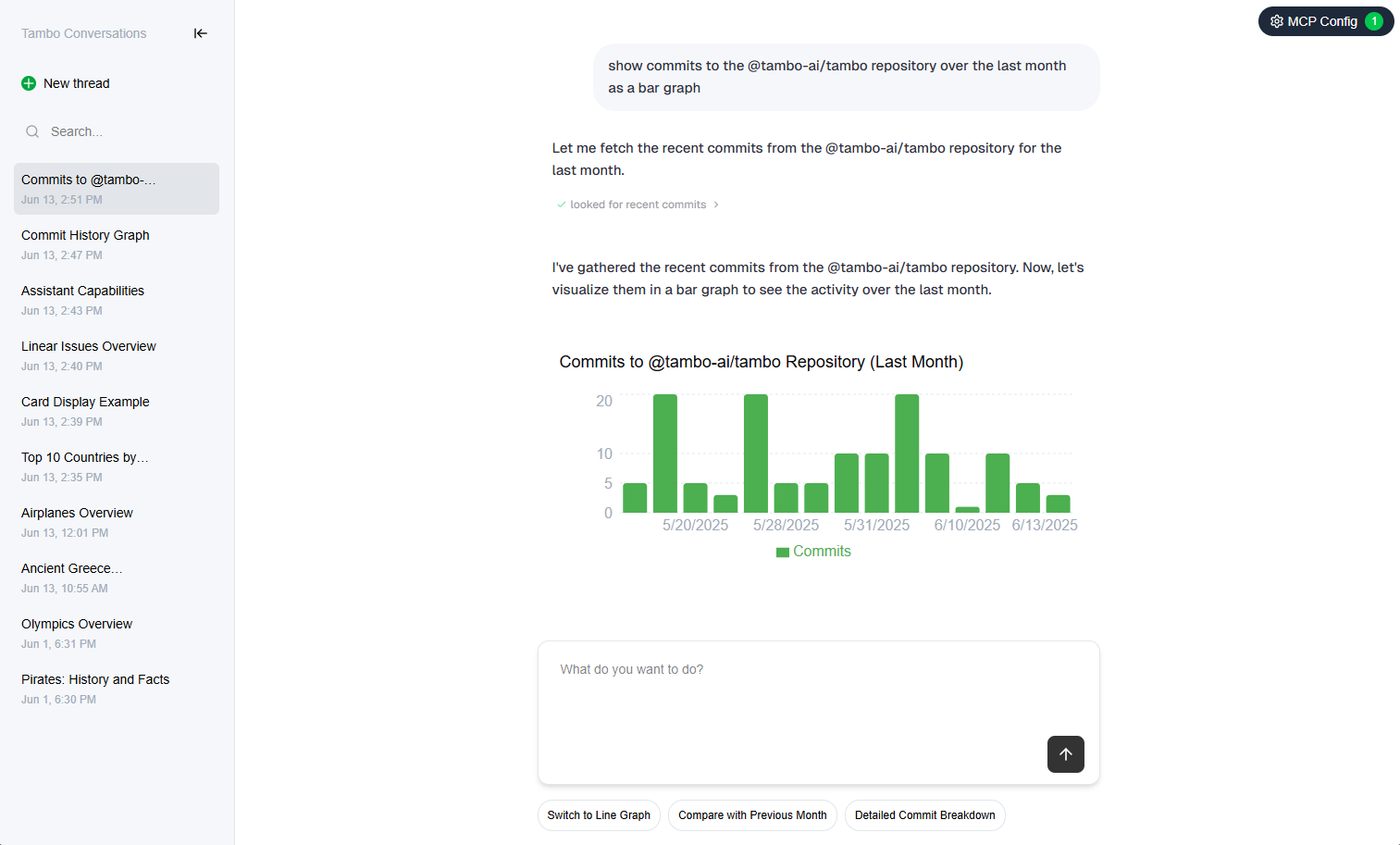Click the green Commits legend swatch
This screenshot has width=1400, height=845.
[x=783, y=553]
